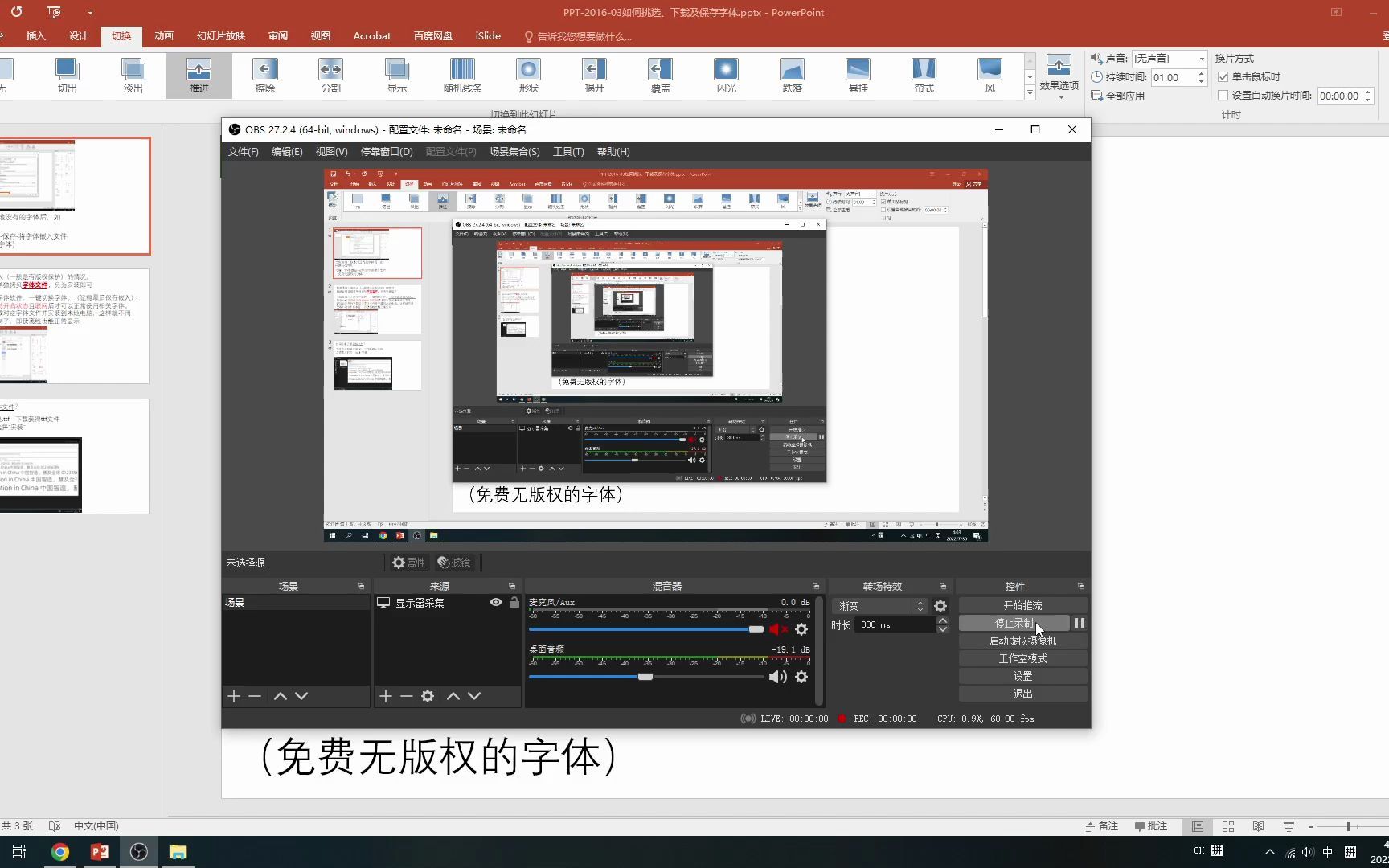1389x868 pixels.
Task: Uncheck the 单击鼠标时 checkbox
Action: click(1223, 77)
